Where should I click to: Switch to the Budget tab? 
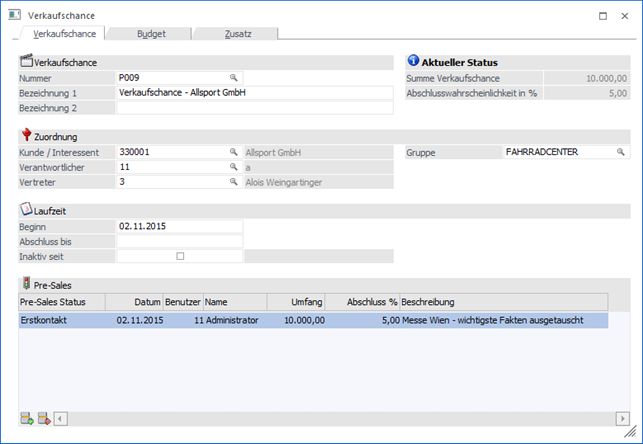click(150, 34)
